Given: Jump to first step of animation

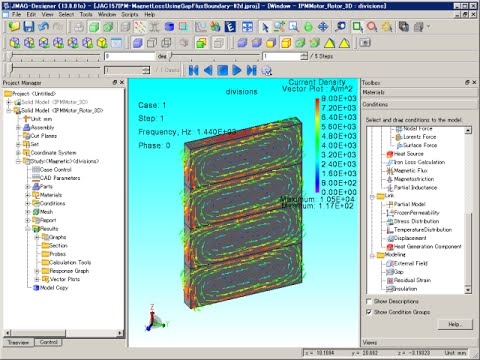Looking at the screenshot, I should click(x=193, y=70).
